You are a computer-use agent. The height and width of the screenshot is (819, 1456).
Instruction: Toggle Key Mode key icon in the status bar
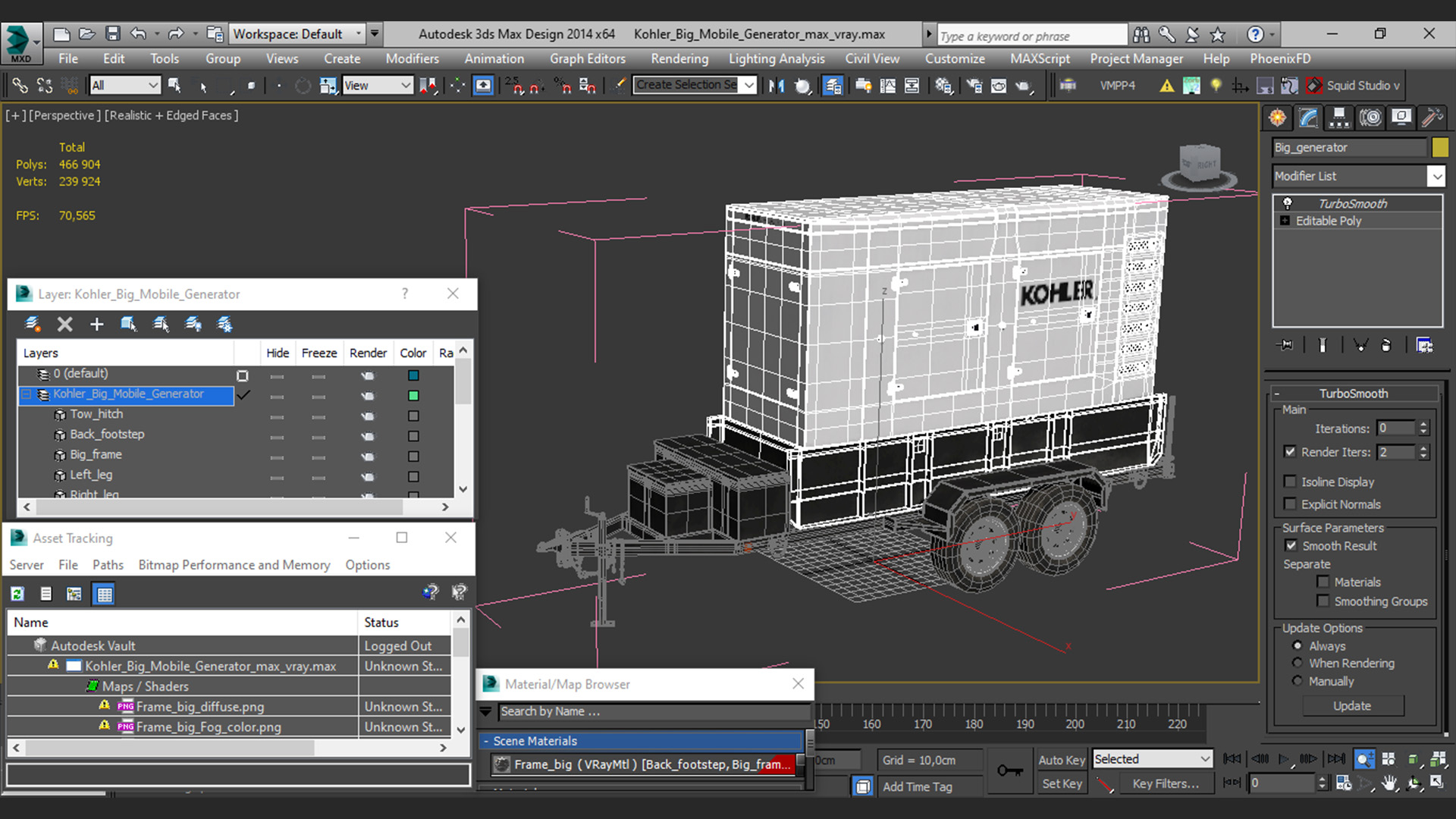[1009, 770]
